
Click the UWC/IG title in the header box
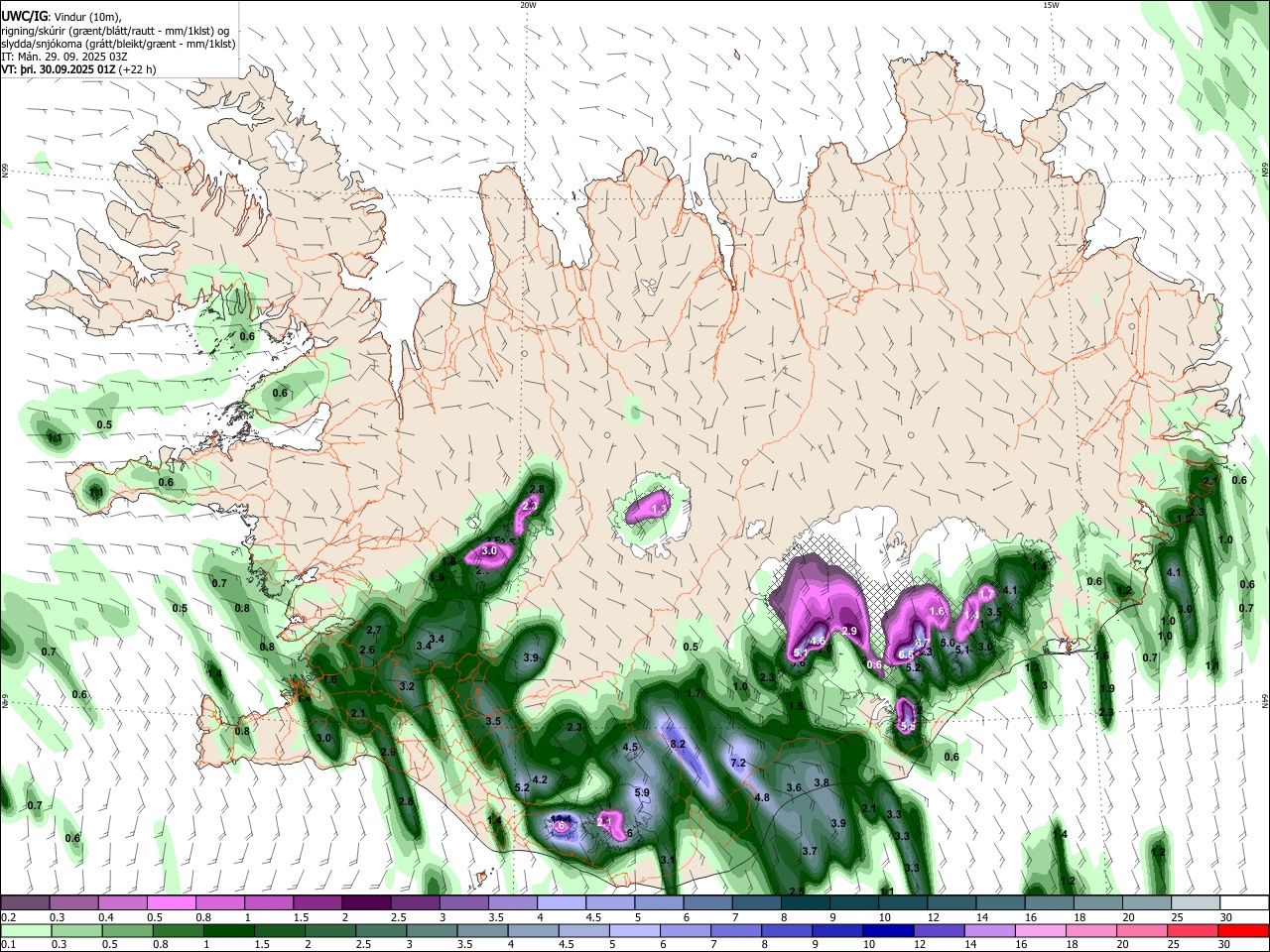(24, 17)
